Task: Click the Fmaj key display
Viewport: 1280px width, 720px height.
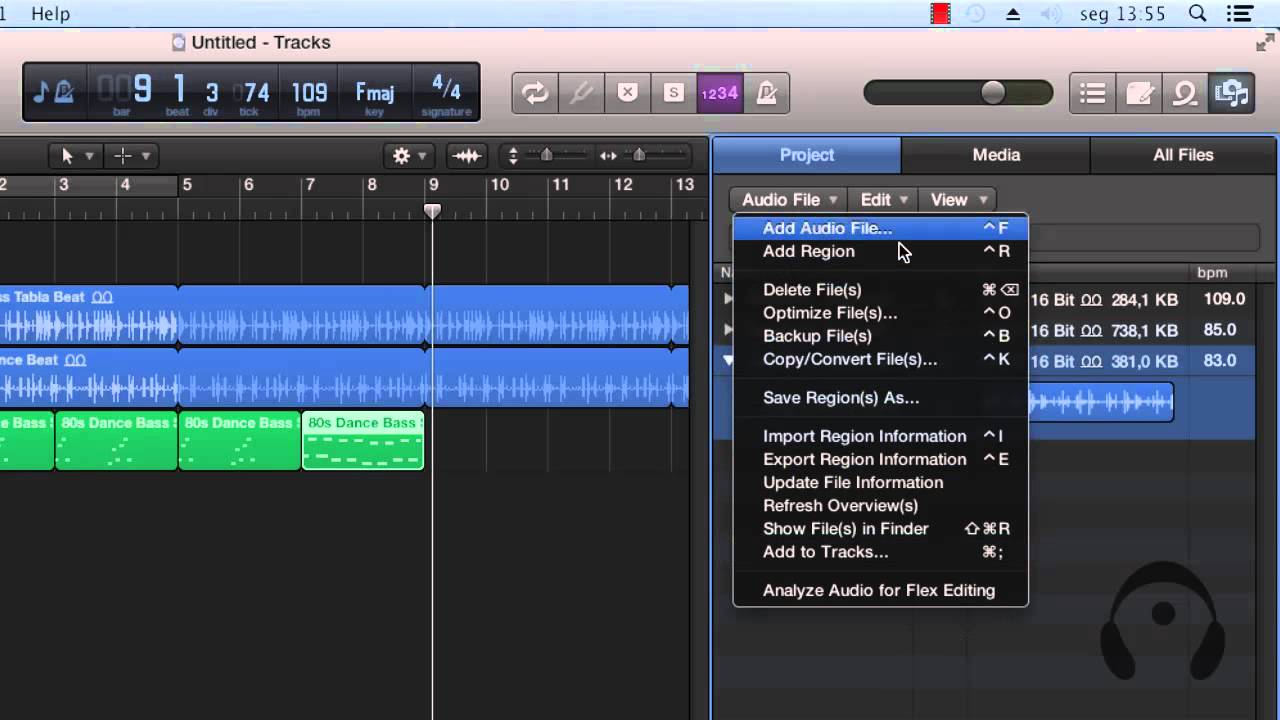Action: pos(375,93)
